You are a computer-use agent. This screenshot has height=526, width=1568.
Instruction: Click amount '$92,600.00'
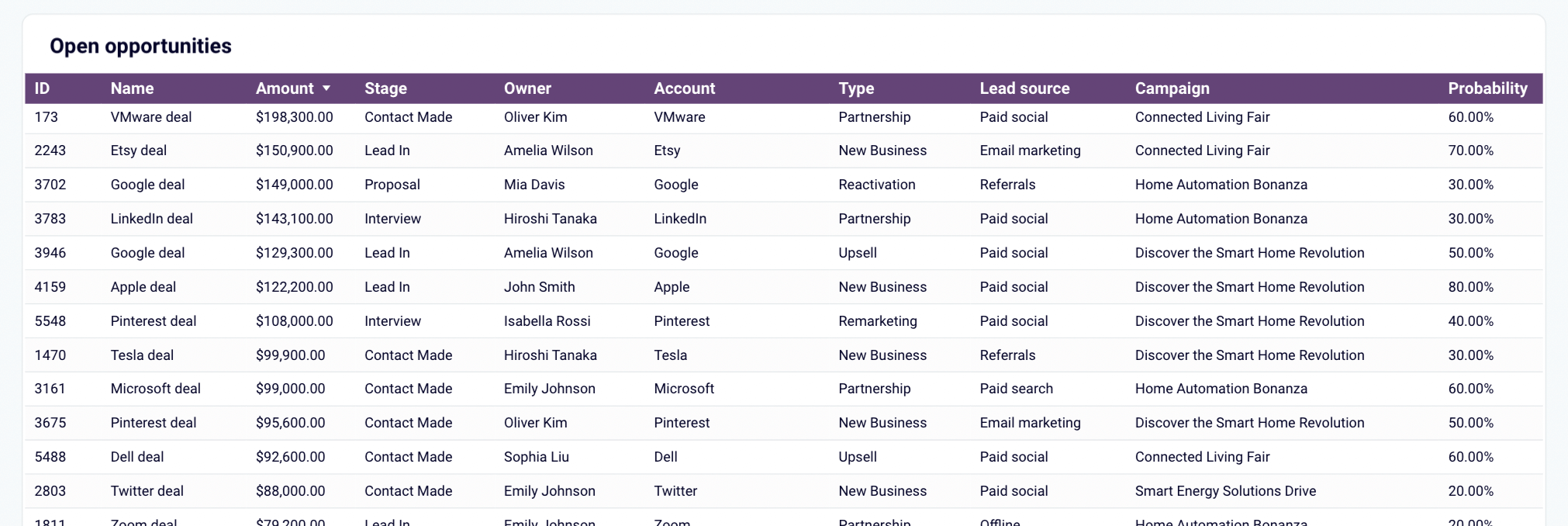tap(291, 457)
